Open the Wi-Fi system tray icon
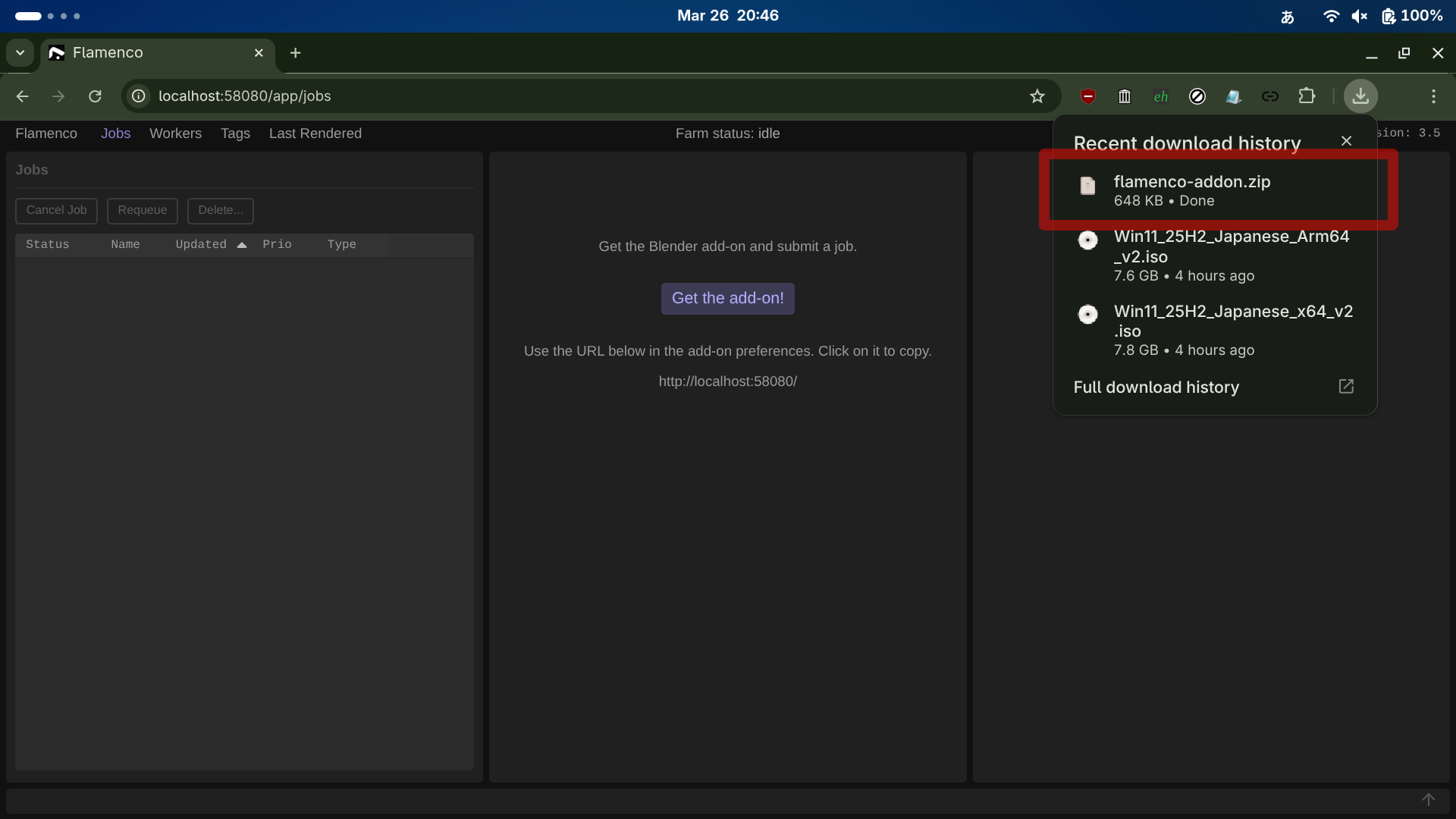This screenshot has height=819, width=1456. (x=1331, y=16)
